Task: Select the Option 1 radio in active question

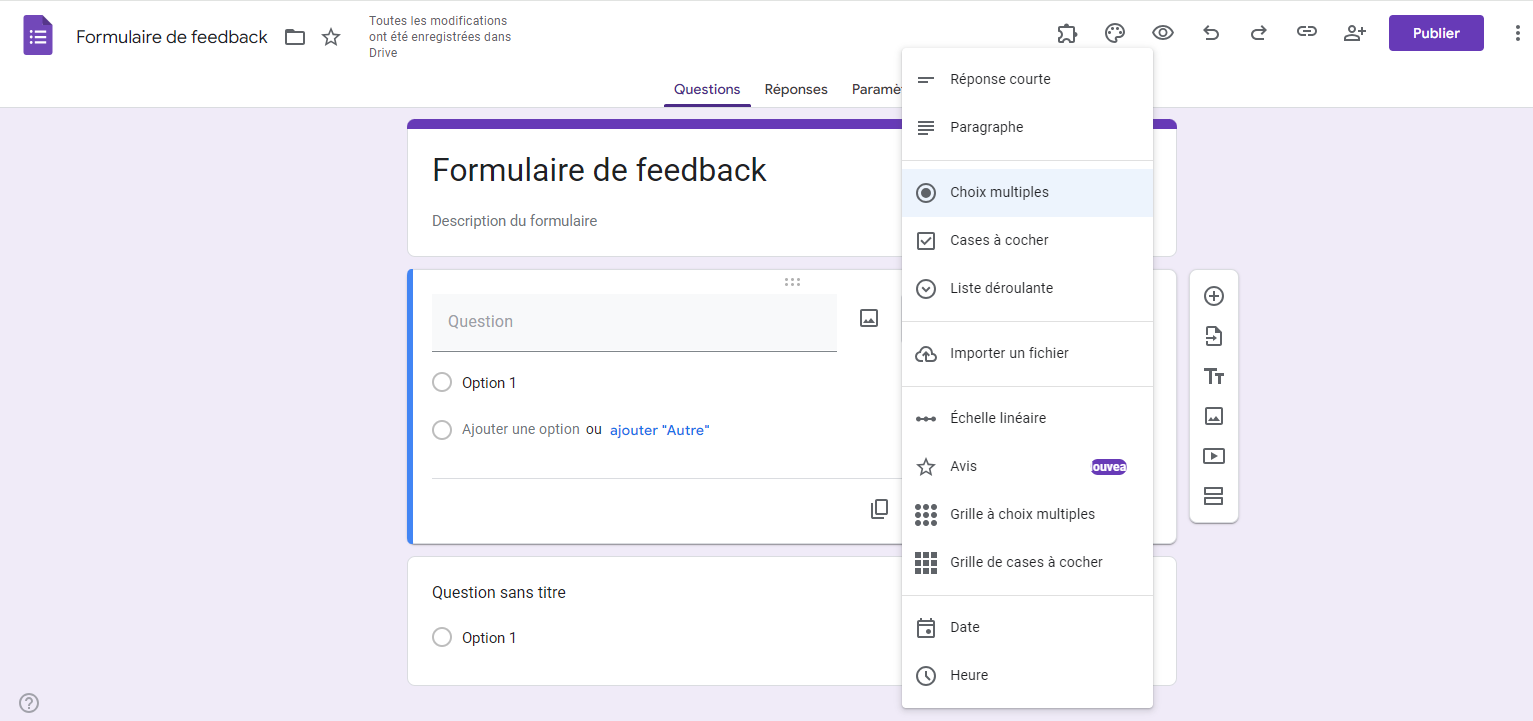Action: (x=442, y=382)
